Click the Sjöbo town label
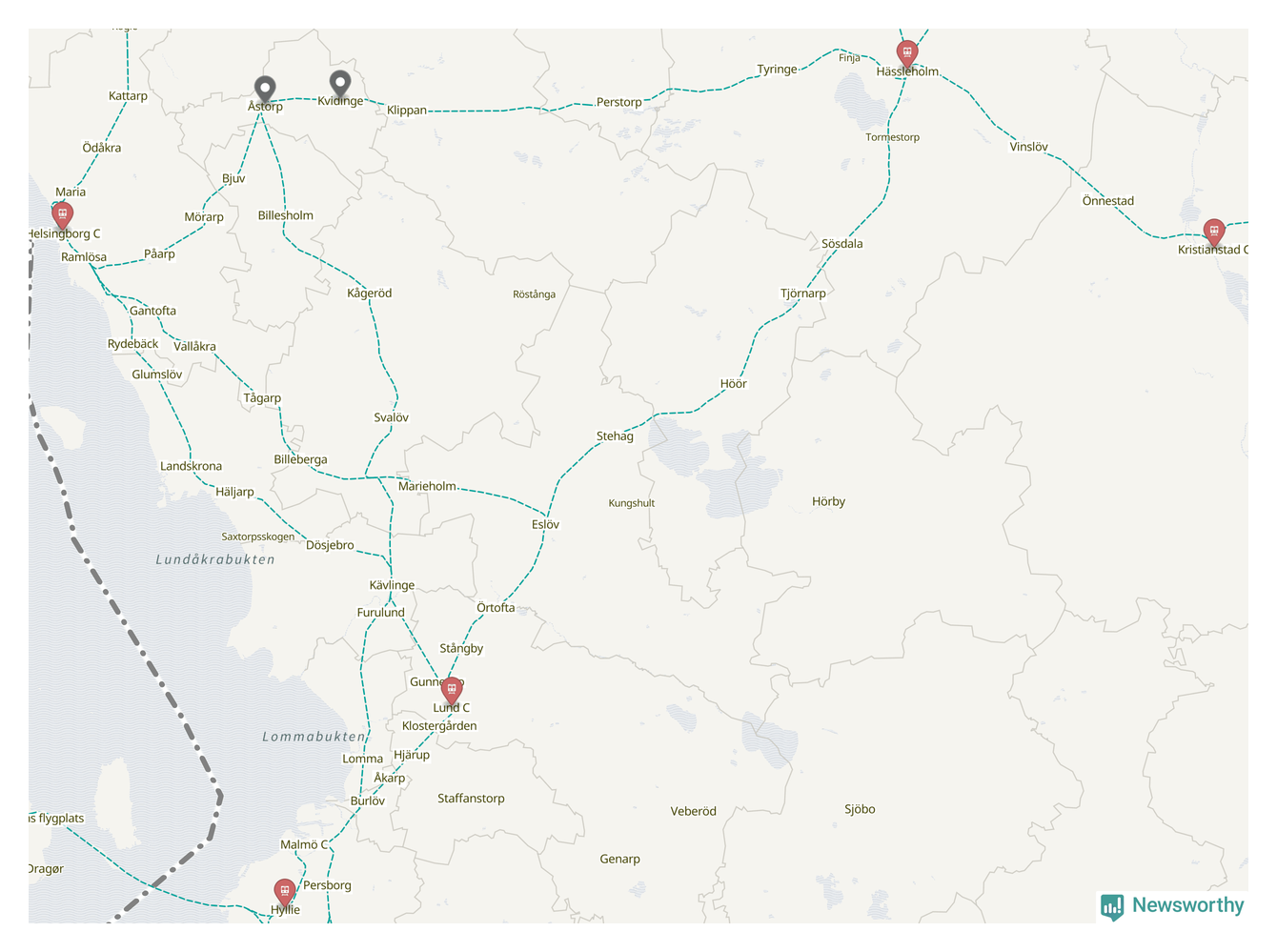 pyautogui.click(x=860, y=809)
